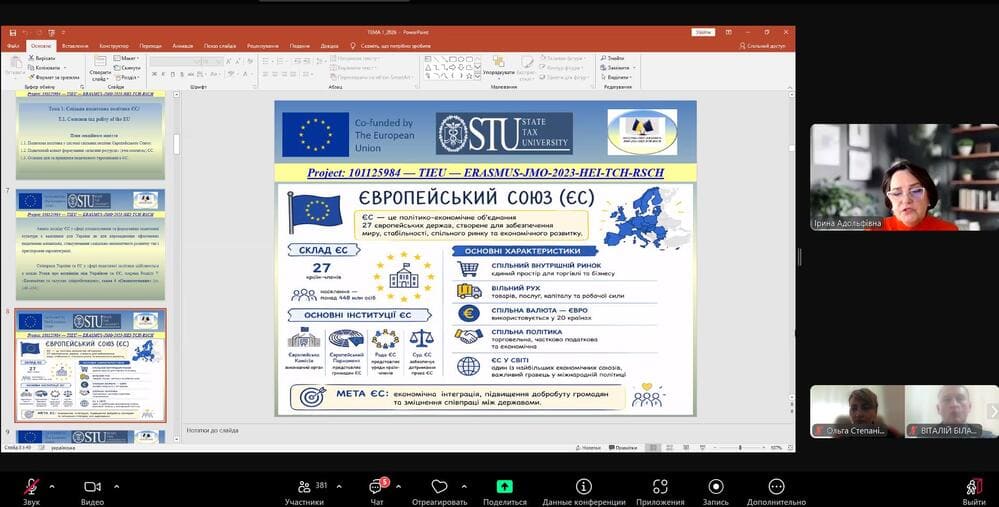Switch to the Конструктор ribbon tab
Image resolution: width=999 pixels, height=507 pixels.
(114, 46)
